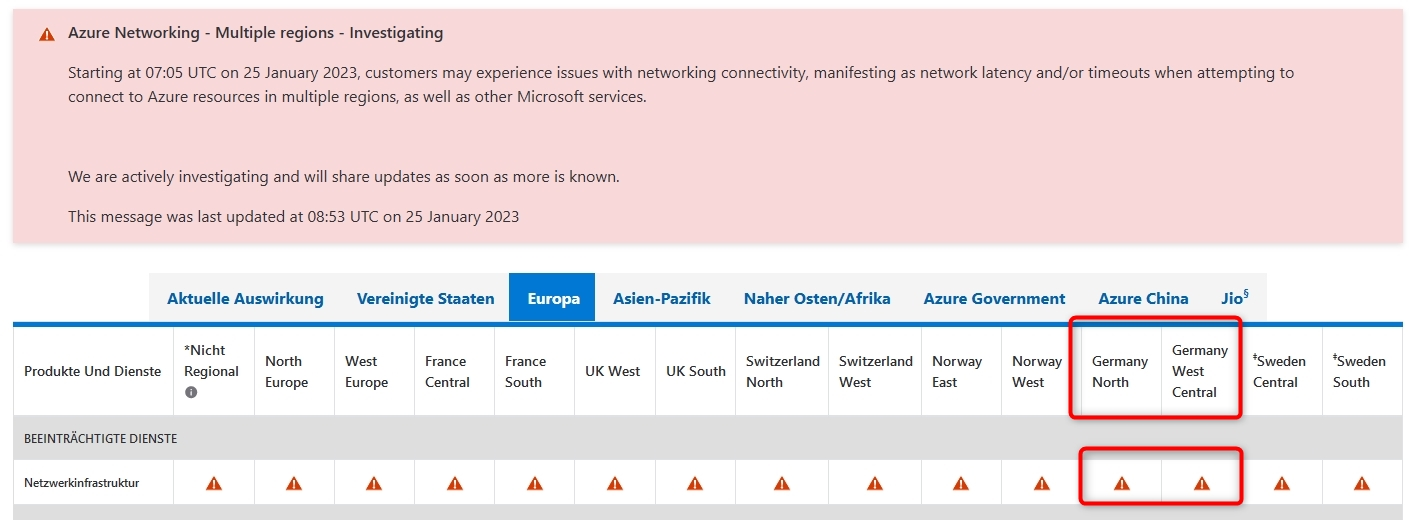The height and width of the screenshot is (520, 1418).
Task: Click the Switzerland North warning icon
Action: (x=782, y=483)
